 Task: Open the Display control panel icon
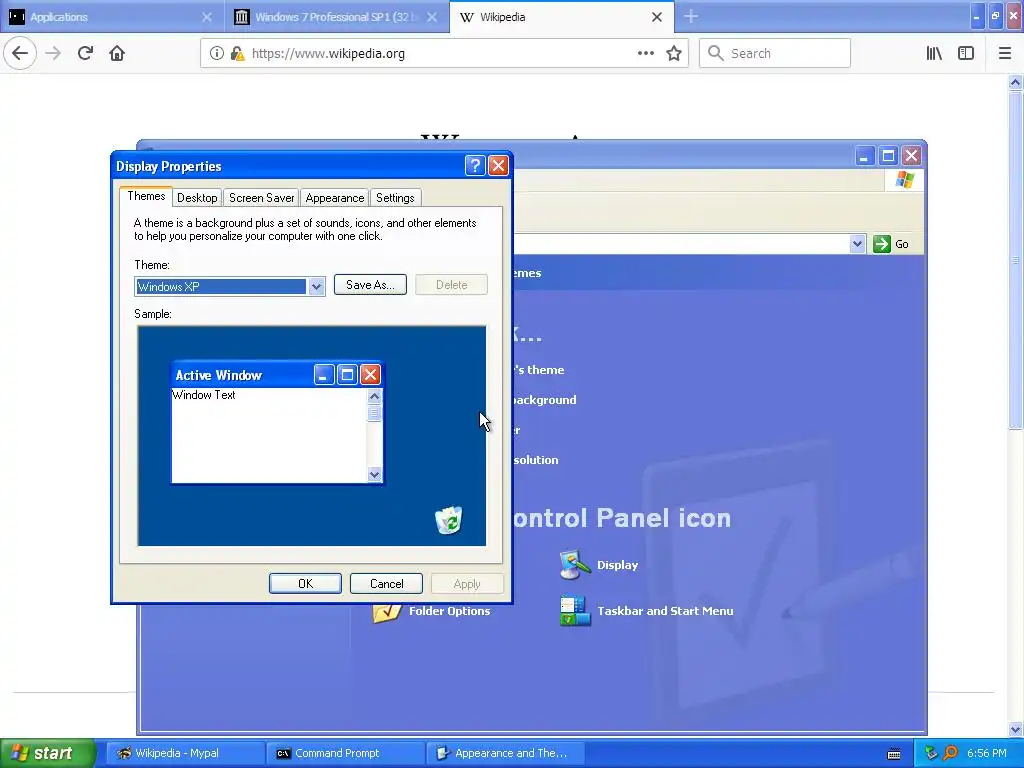point(600,565)
